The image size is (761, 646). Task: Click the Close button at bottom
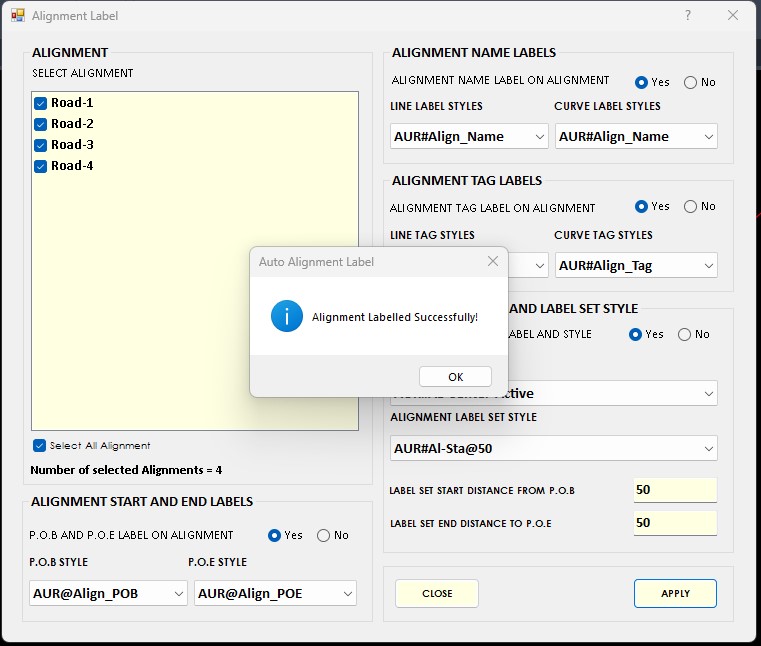click(x=437, y=593)
